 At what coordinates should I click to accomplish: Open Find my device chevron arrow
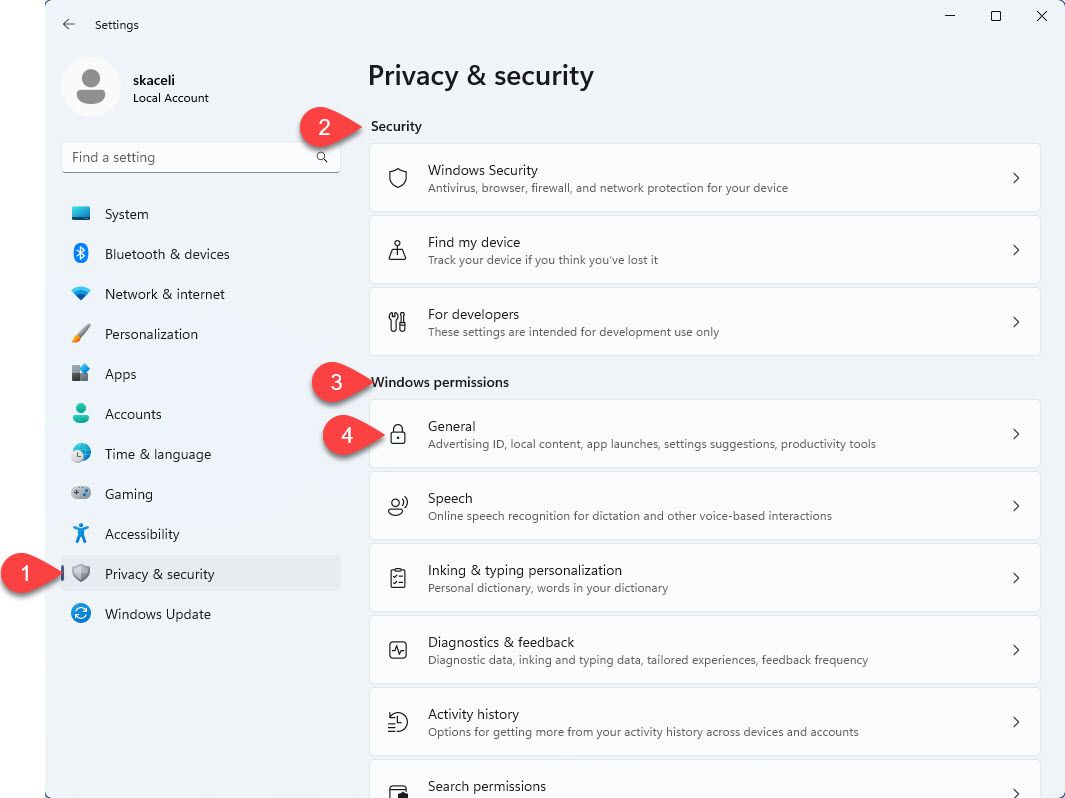click(1016, 250)
